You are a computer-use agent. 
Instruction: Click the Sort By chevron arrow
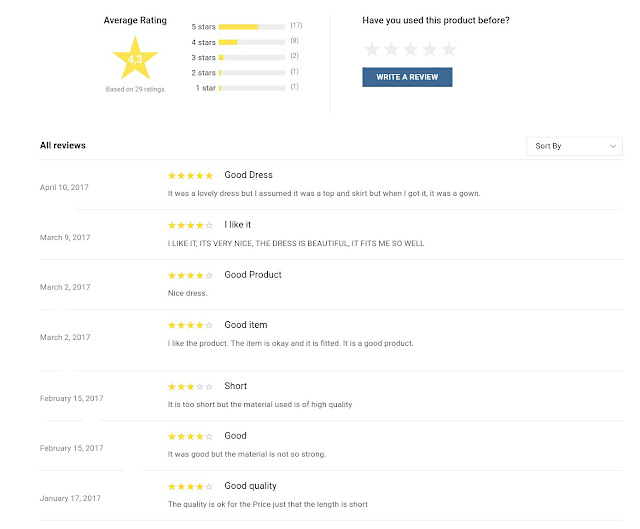click(613, 146)
